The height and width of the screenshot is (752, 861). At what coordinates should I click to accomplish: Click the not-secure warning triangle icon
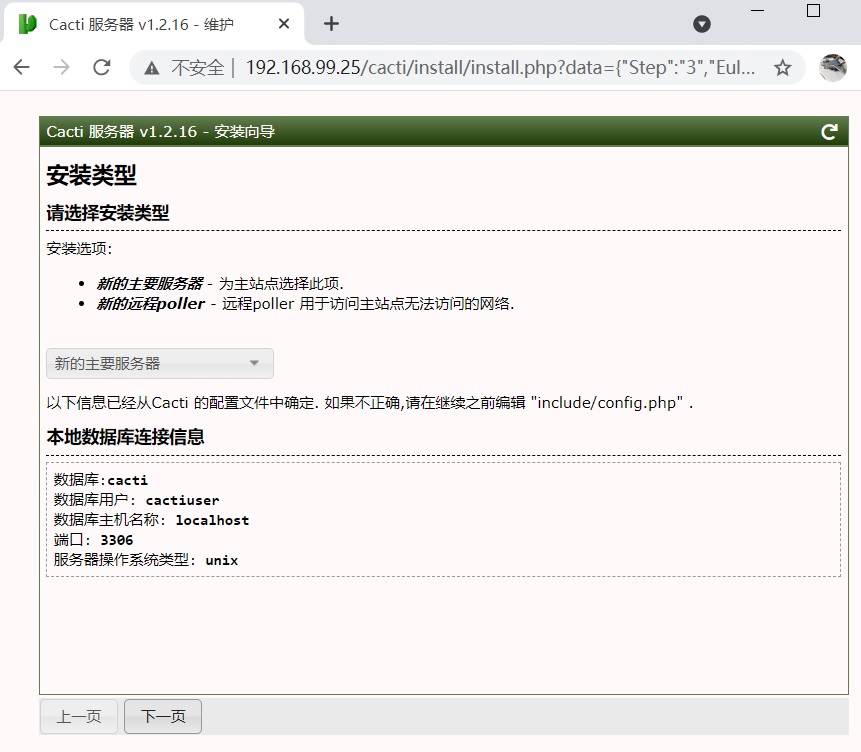pyautogui.click(x=152, y=68)
